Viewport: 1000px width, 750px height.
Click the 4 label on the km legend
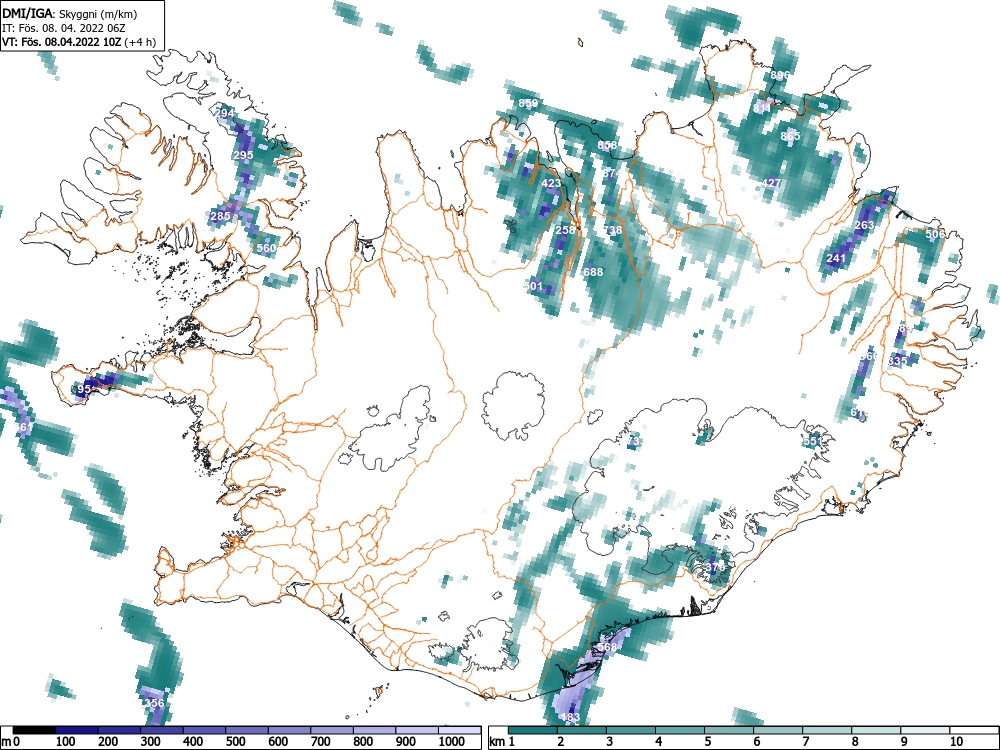(659, 742)
